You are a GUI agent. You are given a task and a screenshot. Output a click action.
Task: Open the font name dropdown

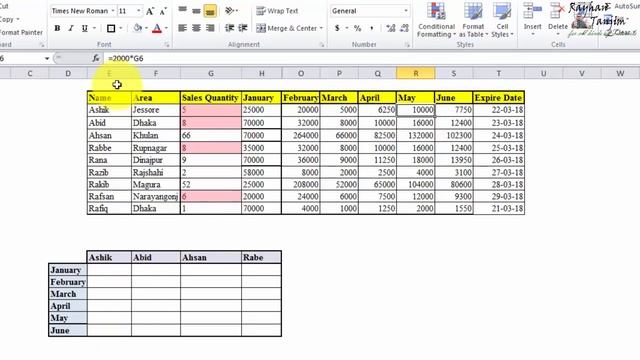(113, 11)
